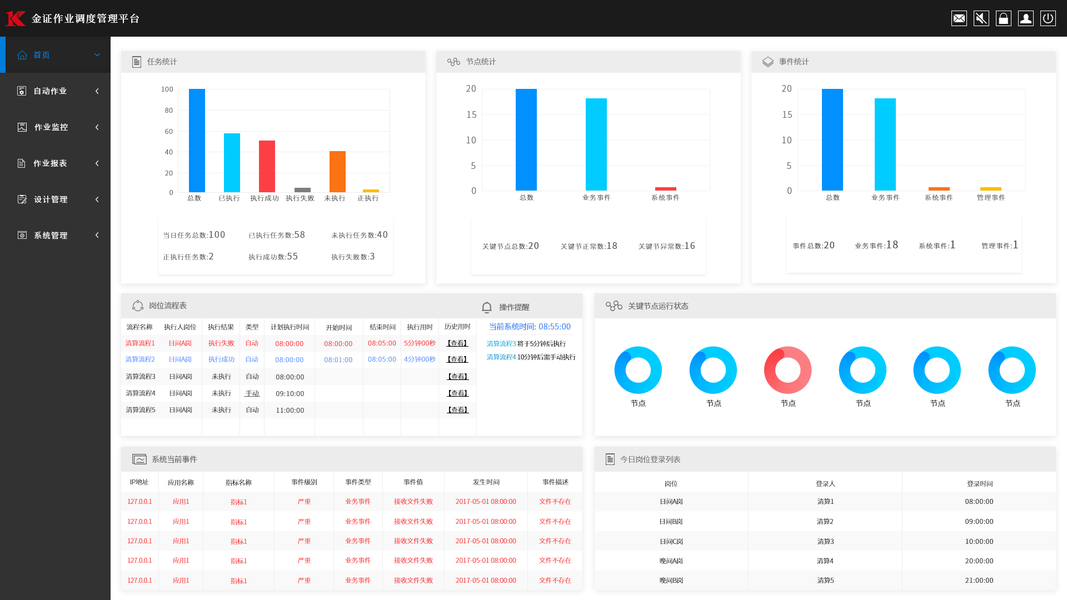Click the 系统当前事件 header icon
The width and height of the screenshot is (1067, 600).
pos(139,460)
